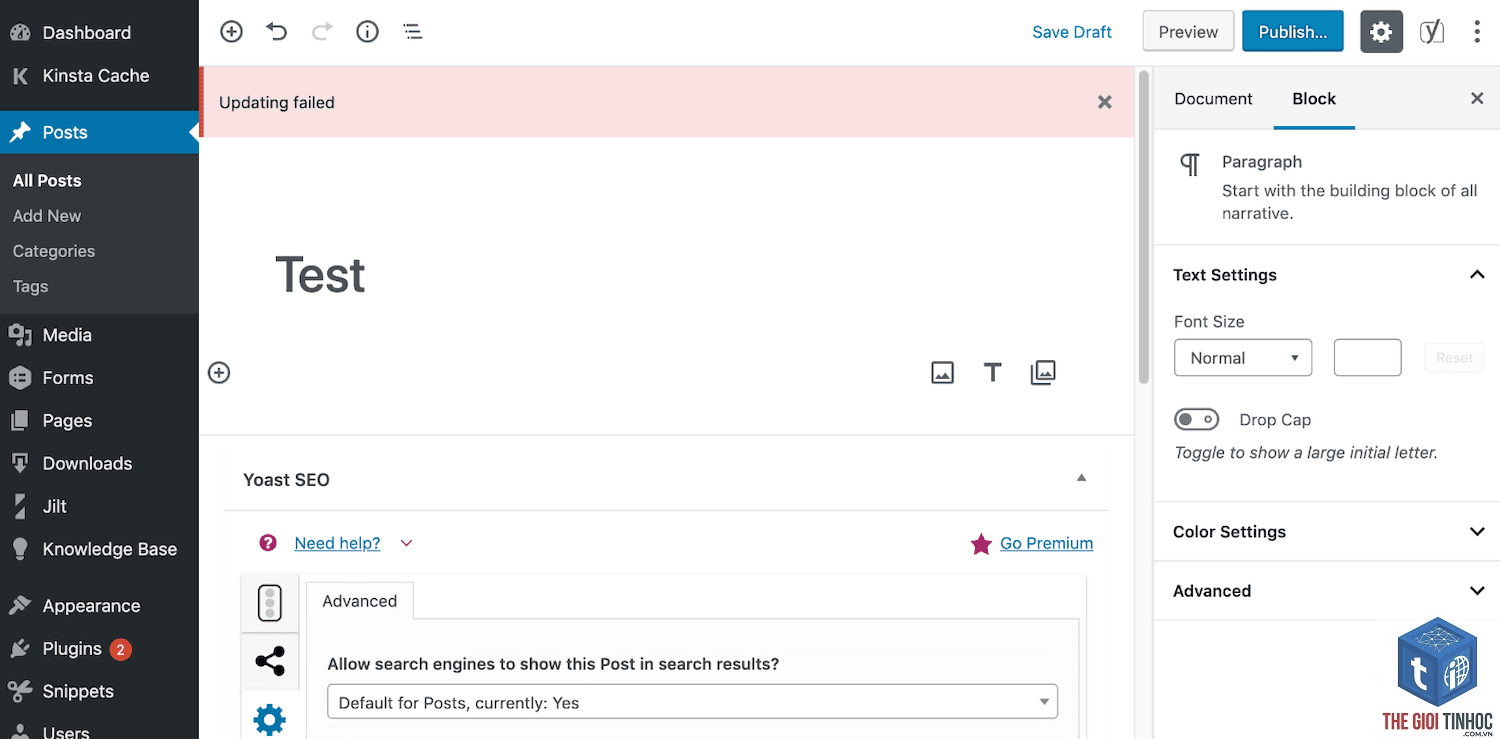1500x739 pixels.
Task: Open the Yoast social share icon tab
Action: click(x=270, y=661)
